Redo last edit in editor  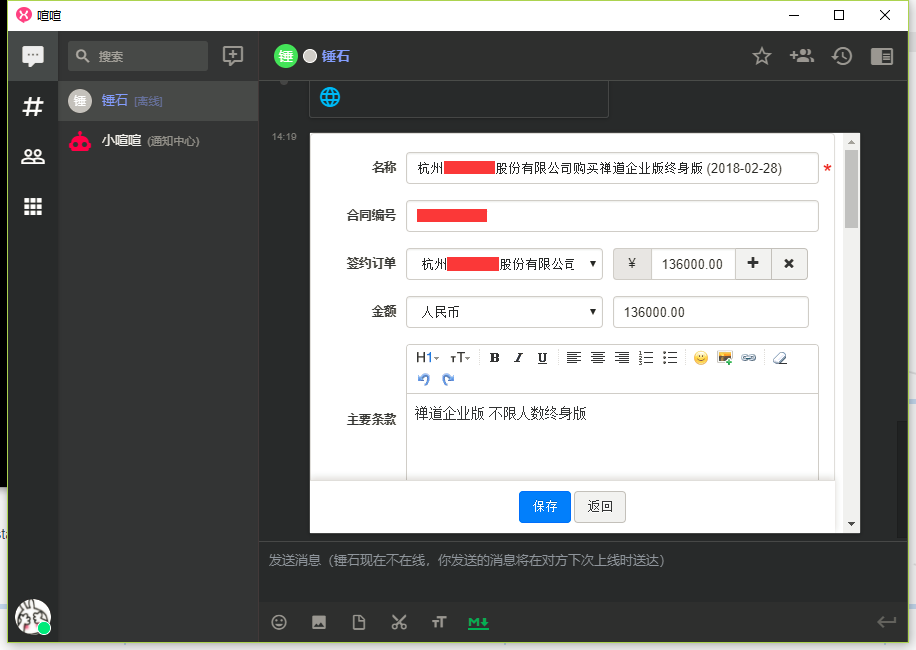[448, 379]
